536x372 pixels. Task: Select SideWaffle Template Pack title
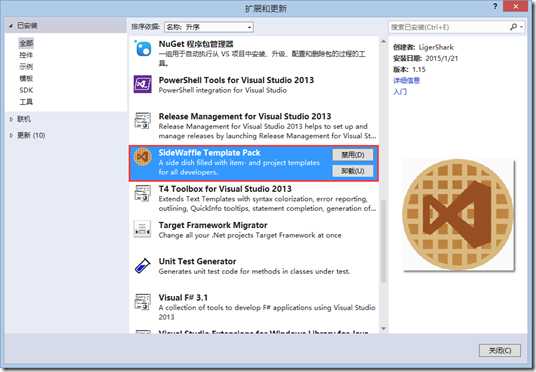[210, 152]
